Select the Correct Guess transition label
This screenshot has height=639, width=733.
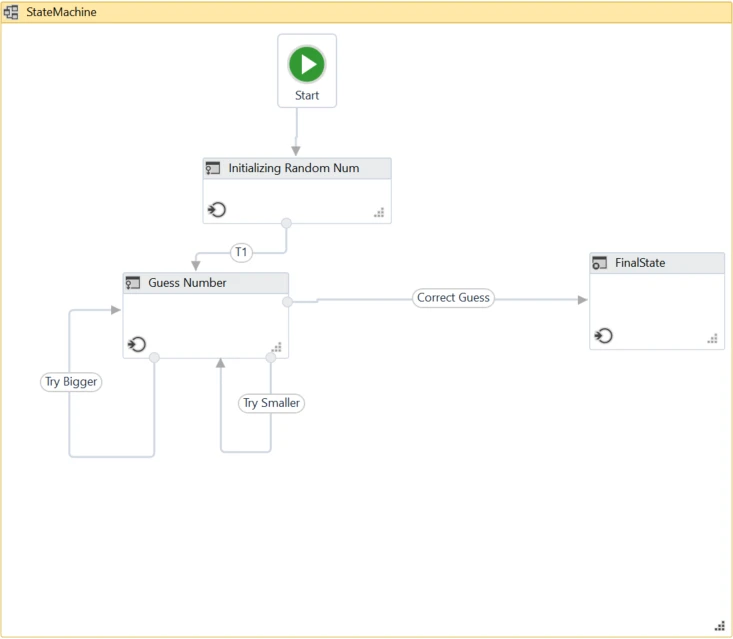(453, 298)
